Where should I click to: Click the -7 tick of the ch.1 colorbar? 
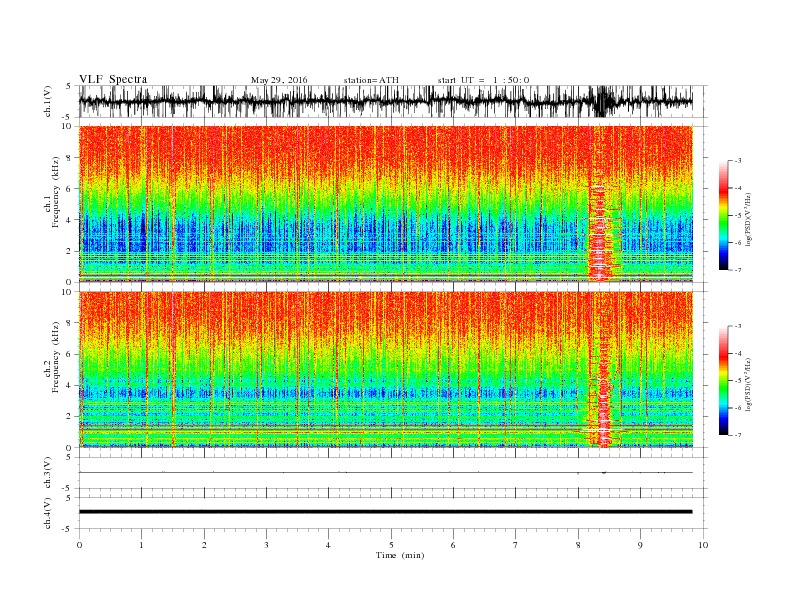(737, 270)
